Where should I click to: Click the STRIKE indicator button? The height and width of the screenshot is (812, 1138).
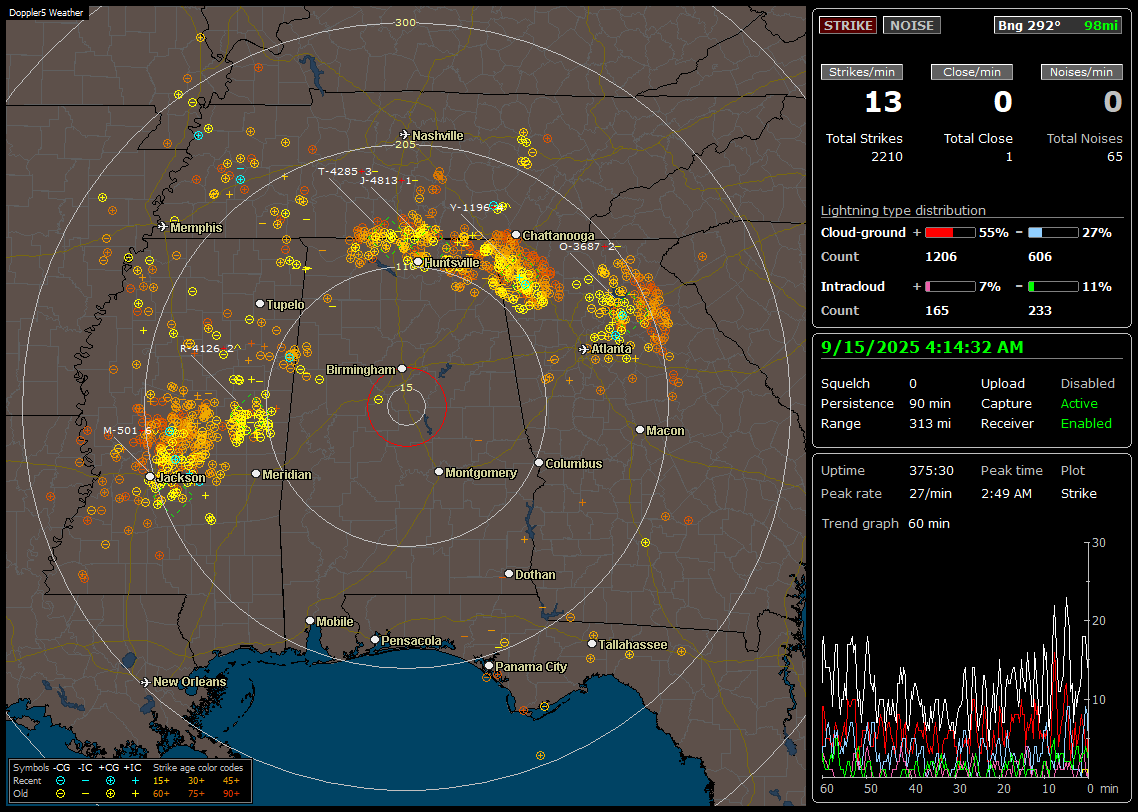click(x=848, y=25)
